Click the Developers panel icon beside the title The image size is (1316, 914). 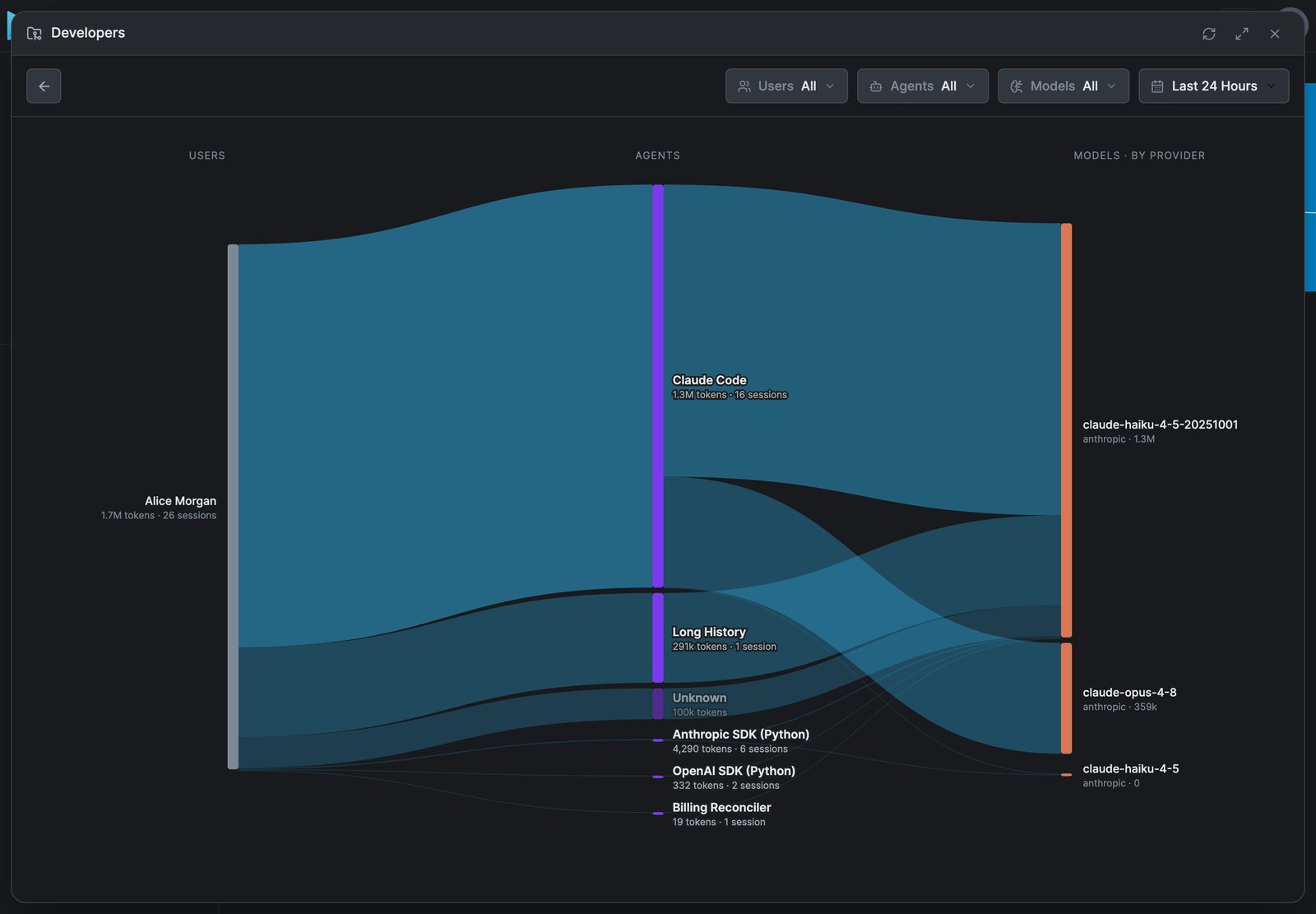34,33
